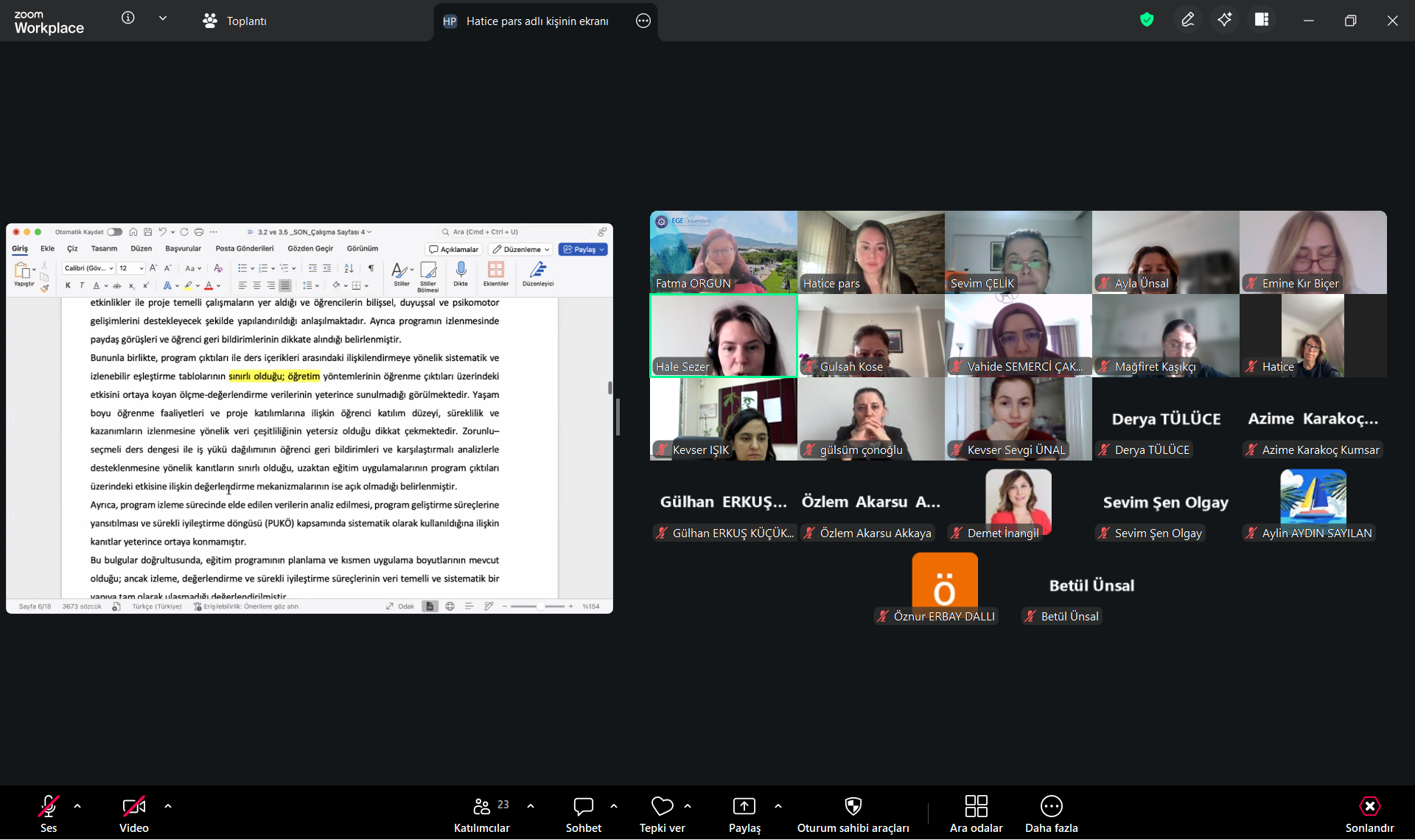Open the Düzenleme mode dropdown
This screenshot has height=840, width=1415.
point(522,250)
